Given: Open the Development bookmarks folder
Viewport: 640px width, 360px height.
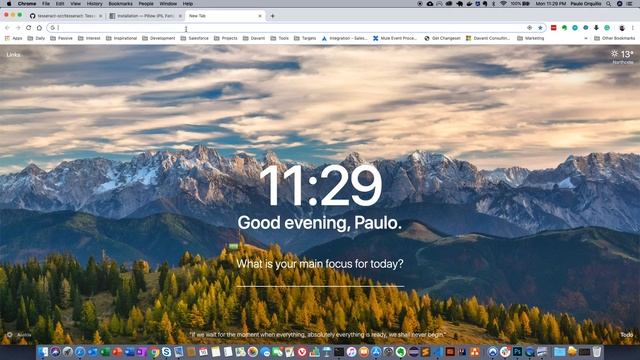Looking at the screenshot, I should pos(158,38).
